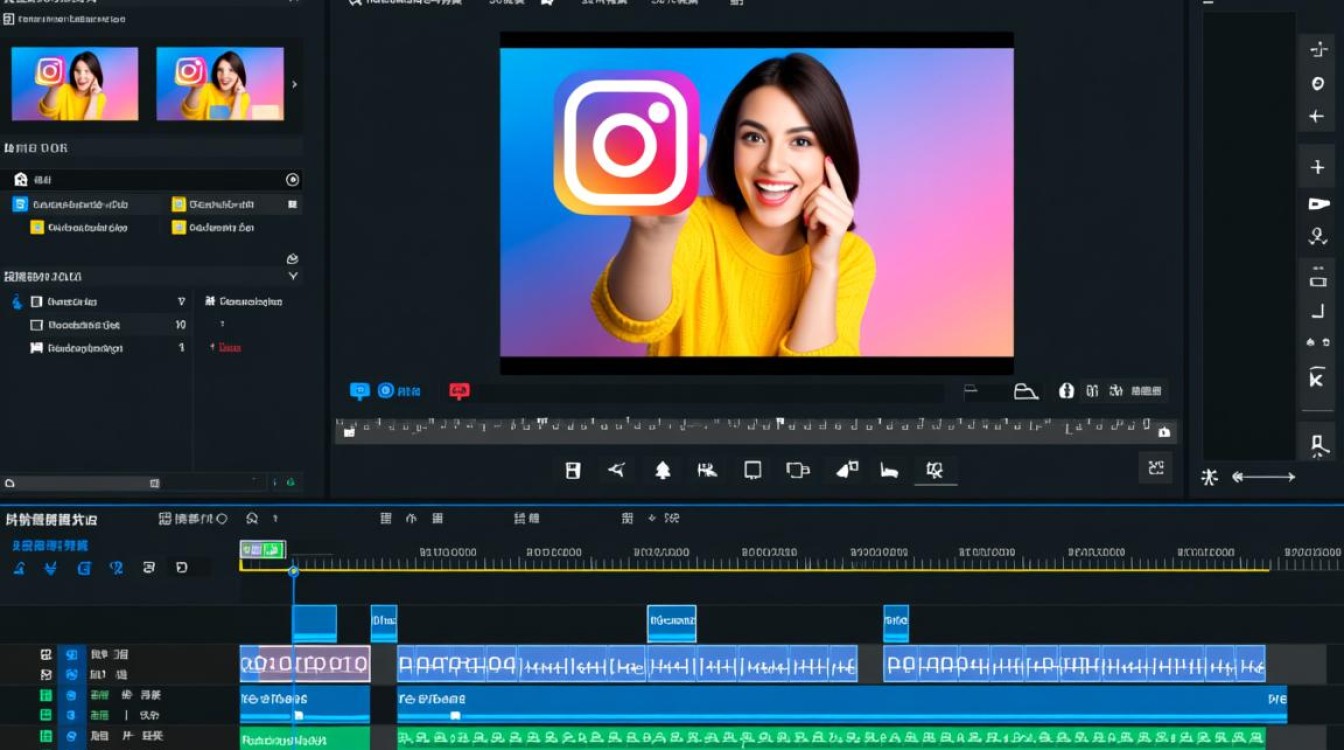Screen dimensions: 1344x750
Task: Collapse the section with the down chevron under the eraser
Action: 293,276
